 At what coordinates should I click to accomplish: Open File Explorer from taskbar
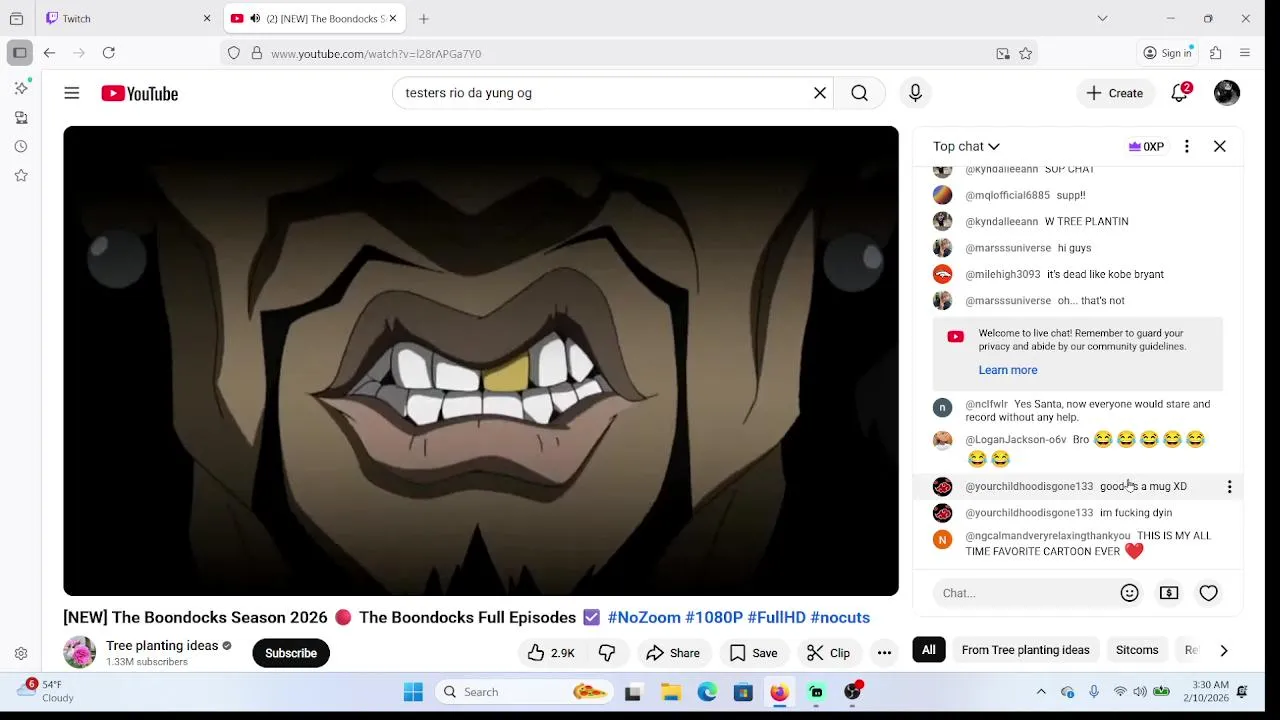(671, 692)
